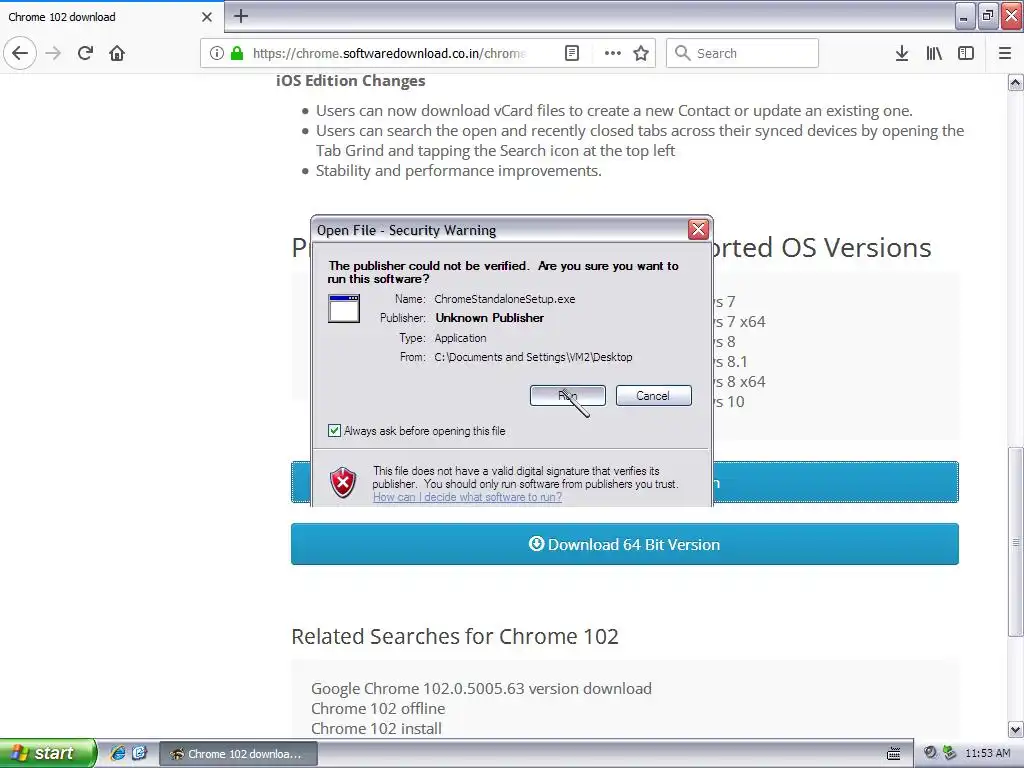
Task: Click 'Google Chrome 102.0.5005.63 version download' text
Action: coord(481,688)
